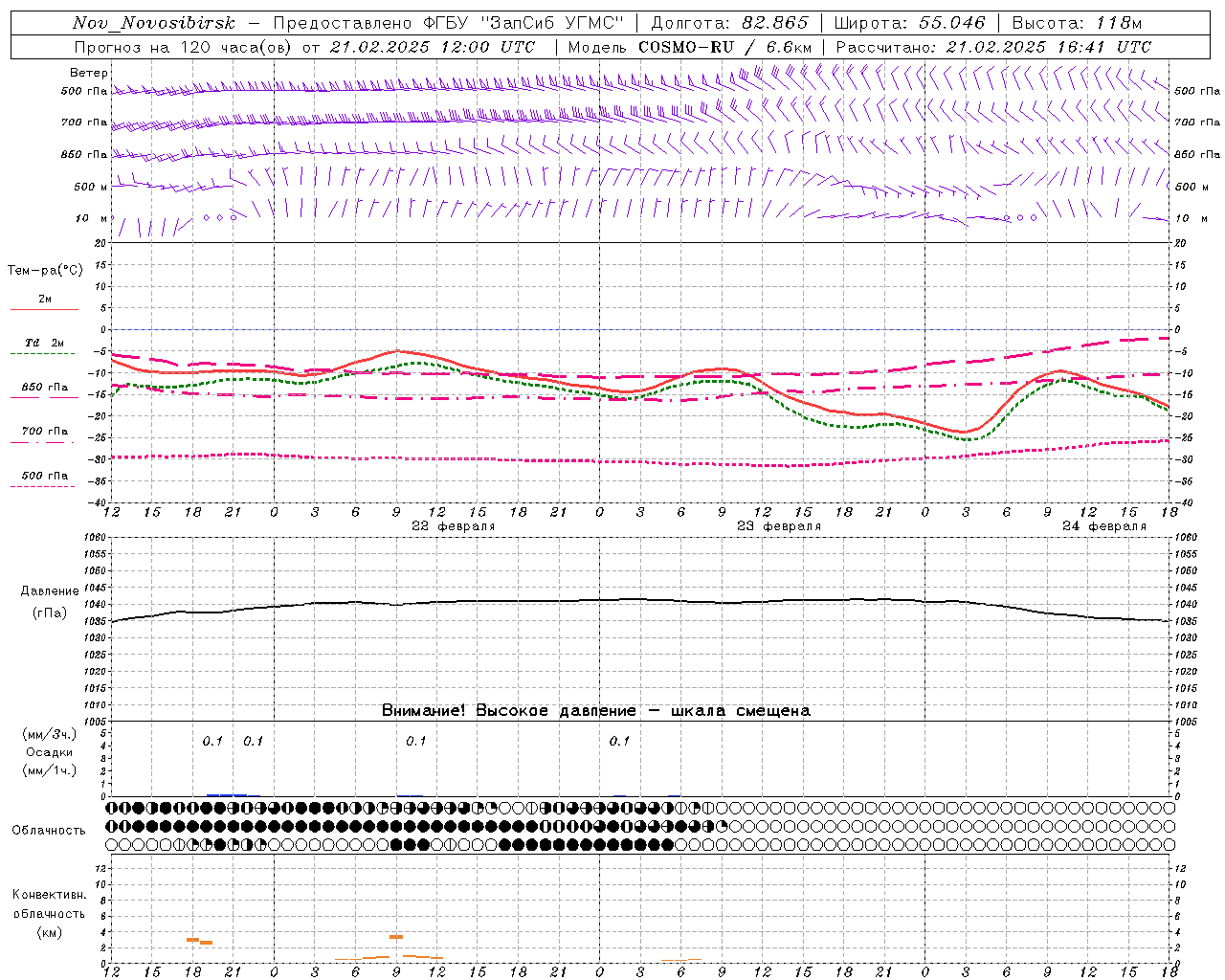Click the calculated time 21.02.2025 16:41 UTC
The width and height of the screenshot is (1225, 980).
tap(1049, 47)
